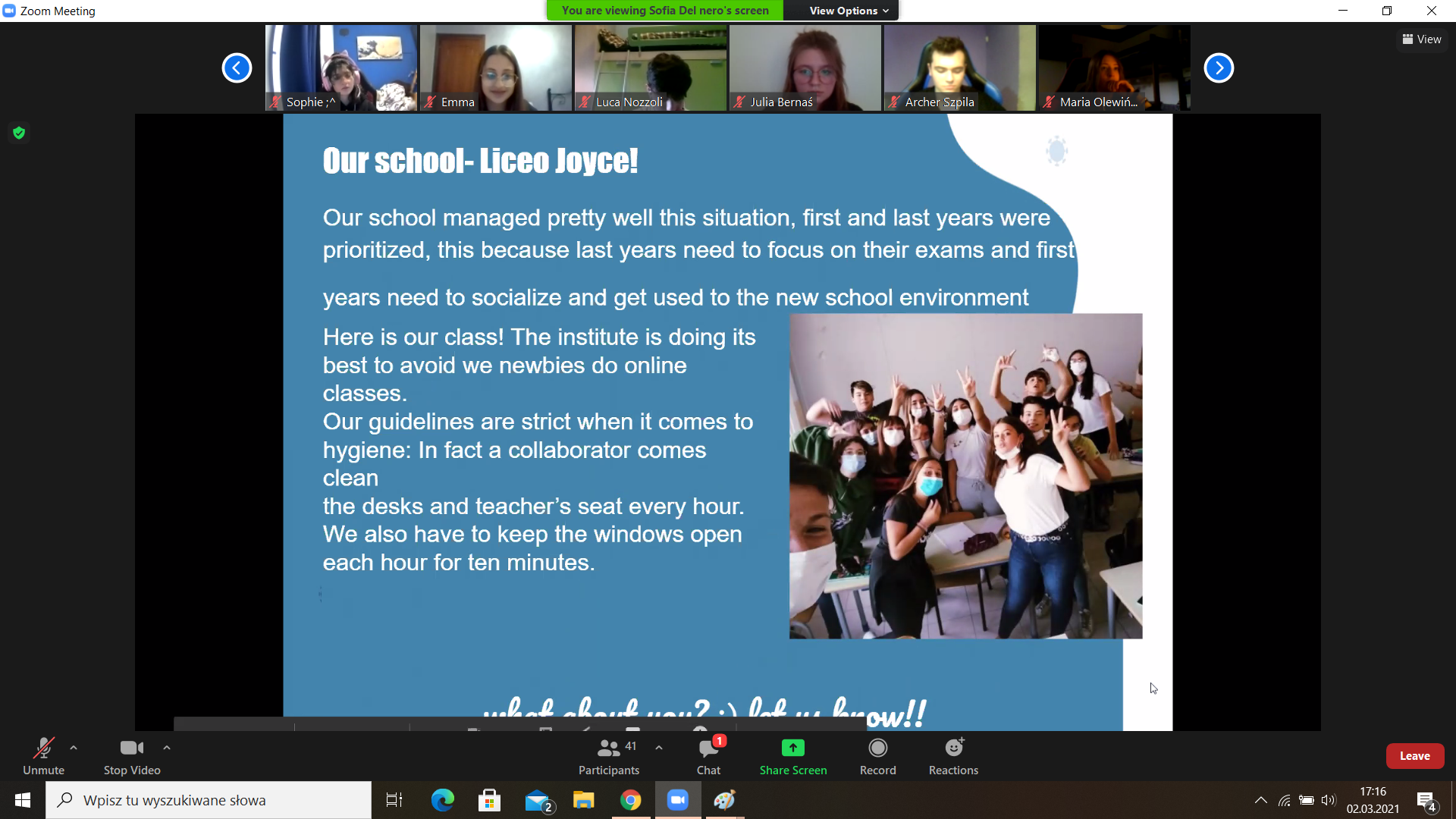The width and height of the screenshot is (1456, 819).
Task: Leave the meeting
Action: (x=1415, y=756)
